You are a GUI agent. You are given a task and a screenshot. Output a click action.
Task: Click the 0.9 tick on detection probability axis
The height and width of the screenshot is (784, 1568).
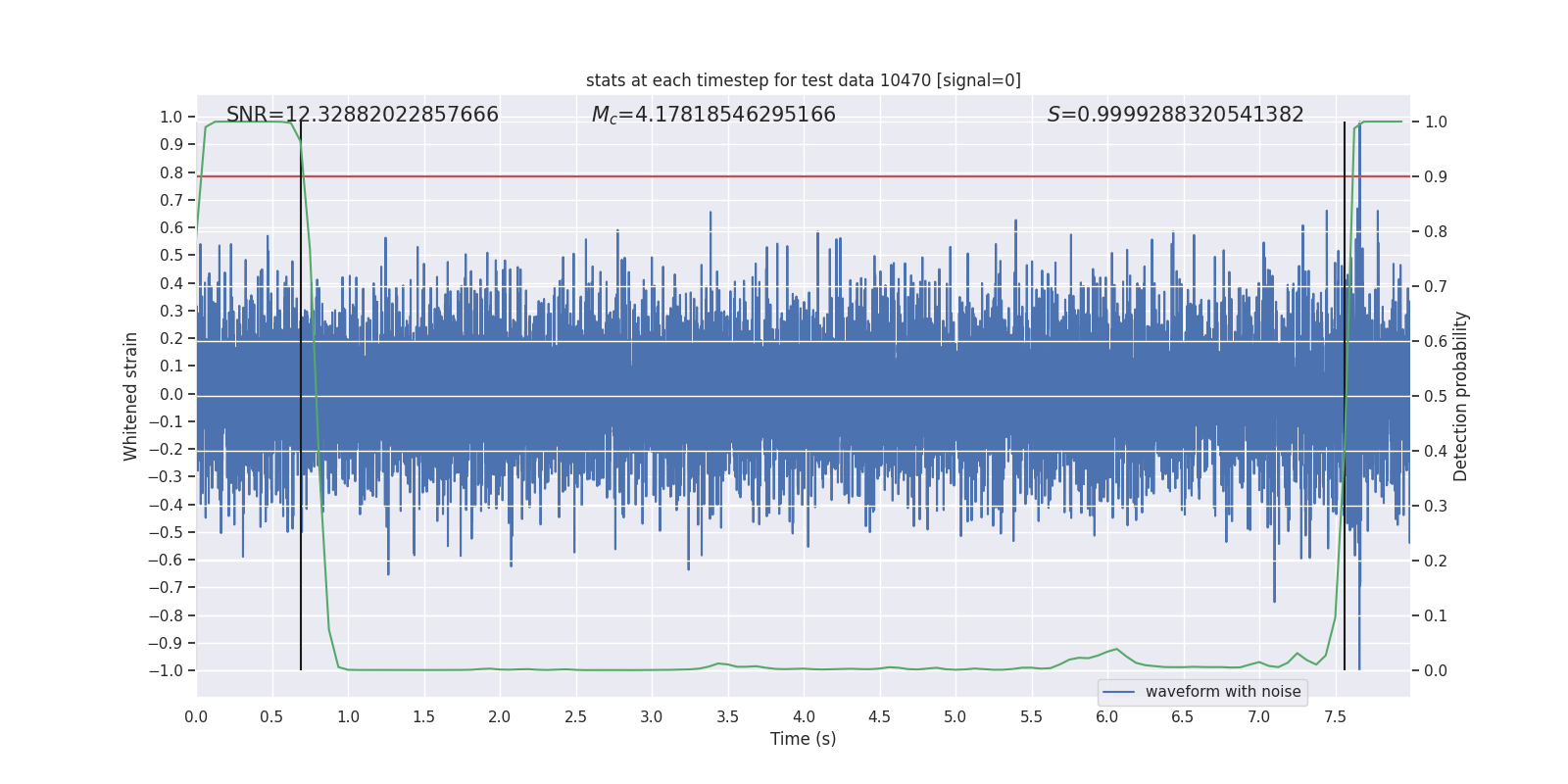click(1436, 177)
